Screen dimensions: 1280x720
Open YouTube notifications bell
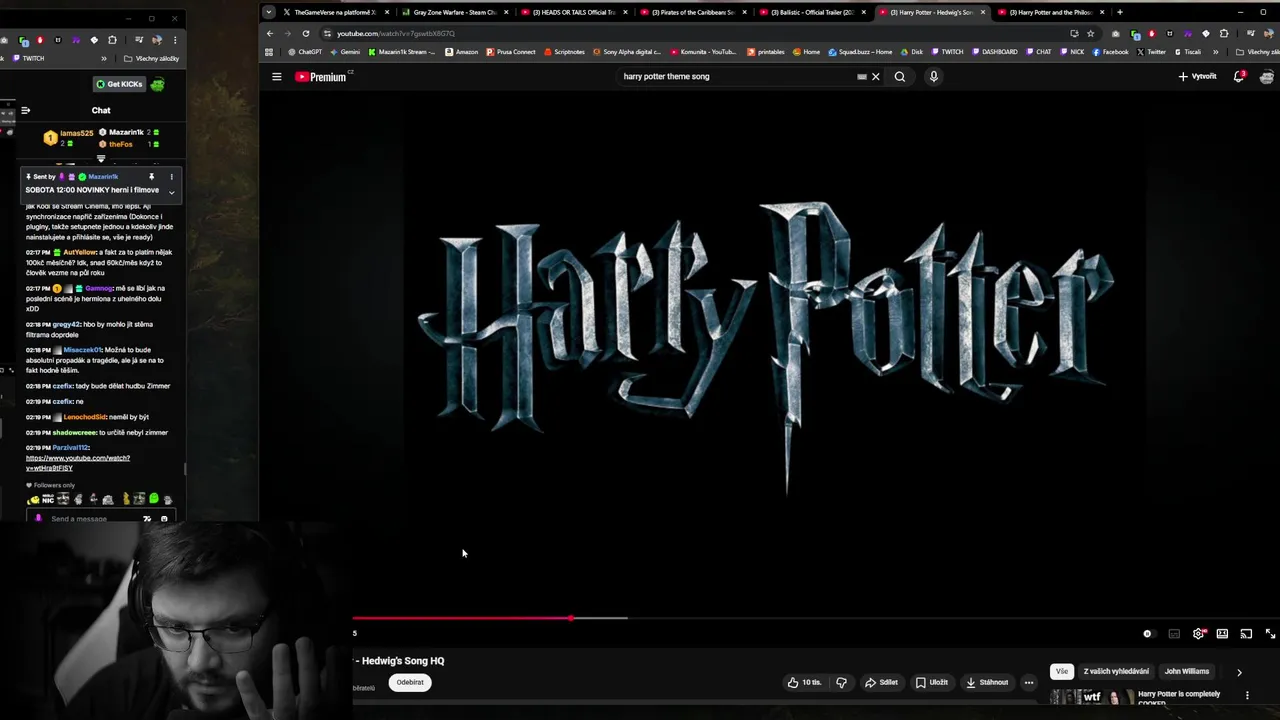click(x=1239, y=77)
